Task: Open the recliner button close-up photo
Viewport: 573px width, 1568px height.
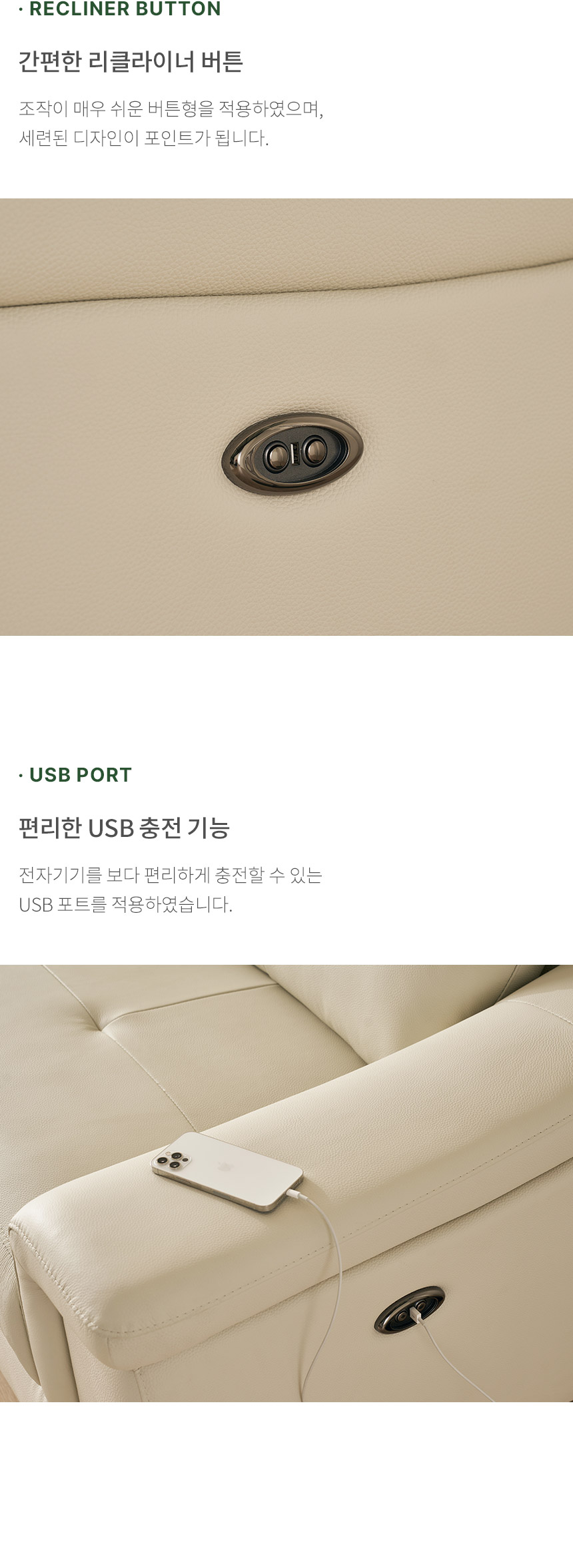Action: pyautogui.click(x=286, y=417)
